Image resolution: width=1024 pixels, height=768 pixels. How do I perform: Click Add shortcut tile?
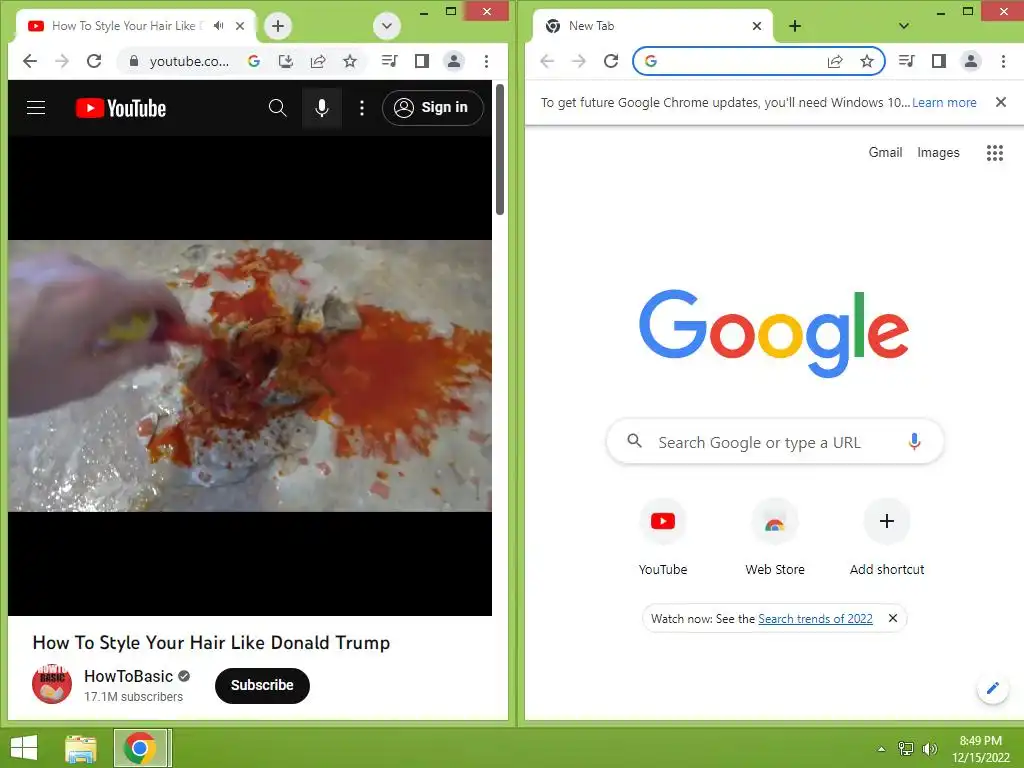point(887,537)
